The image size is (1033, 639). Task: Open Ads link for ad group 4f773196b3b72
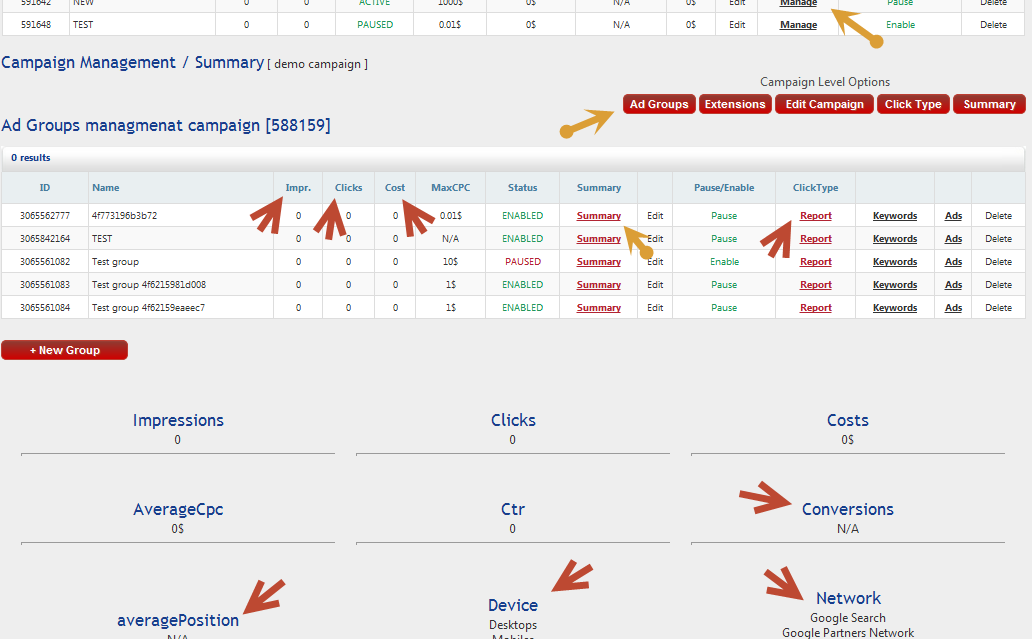[x=953, y=216]
